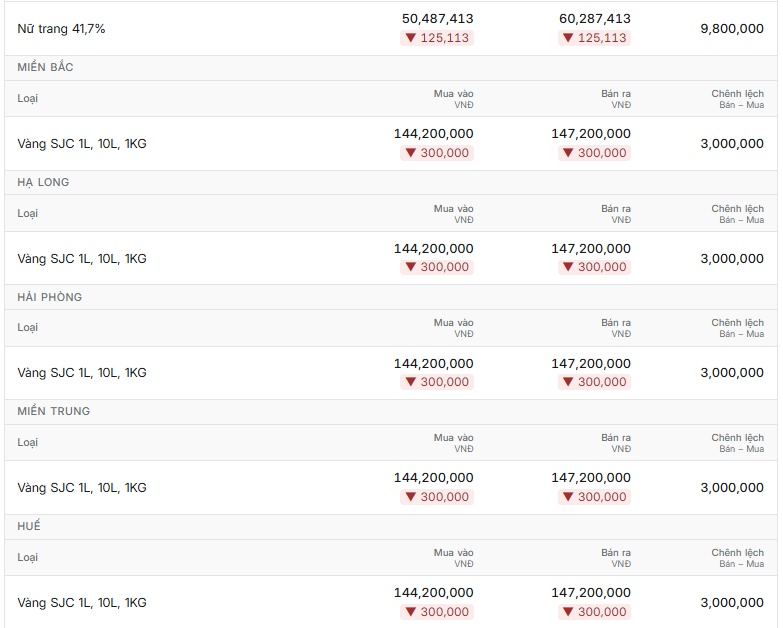The width and height of the screenshot is (783, 628).
Task: Click the down-arrow icon in Hải Phòng sell change badge
Action: 568,382
